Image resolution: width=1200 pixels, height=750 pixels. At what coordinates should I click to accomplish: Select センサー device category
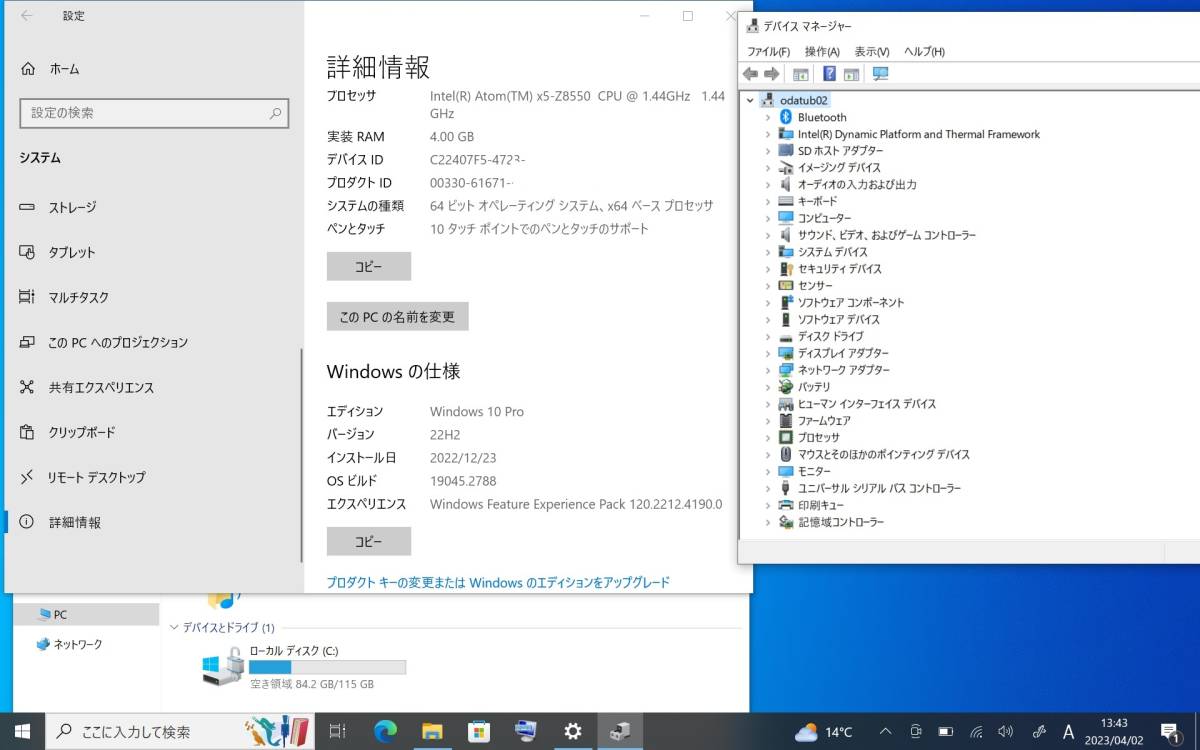[x=815, y=286]
